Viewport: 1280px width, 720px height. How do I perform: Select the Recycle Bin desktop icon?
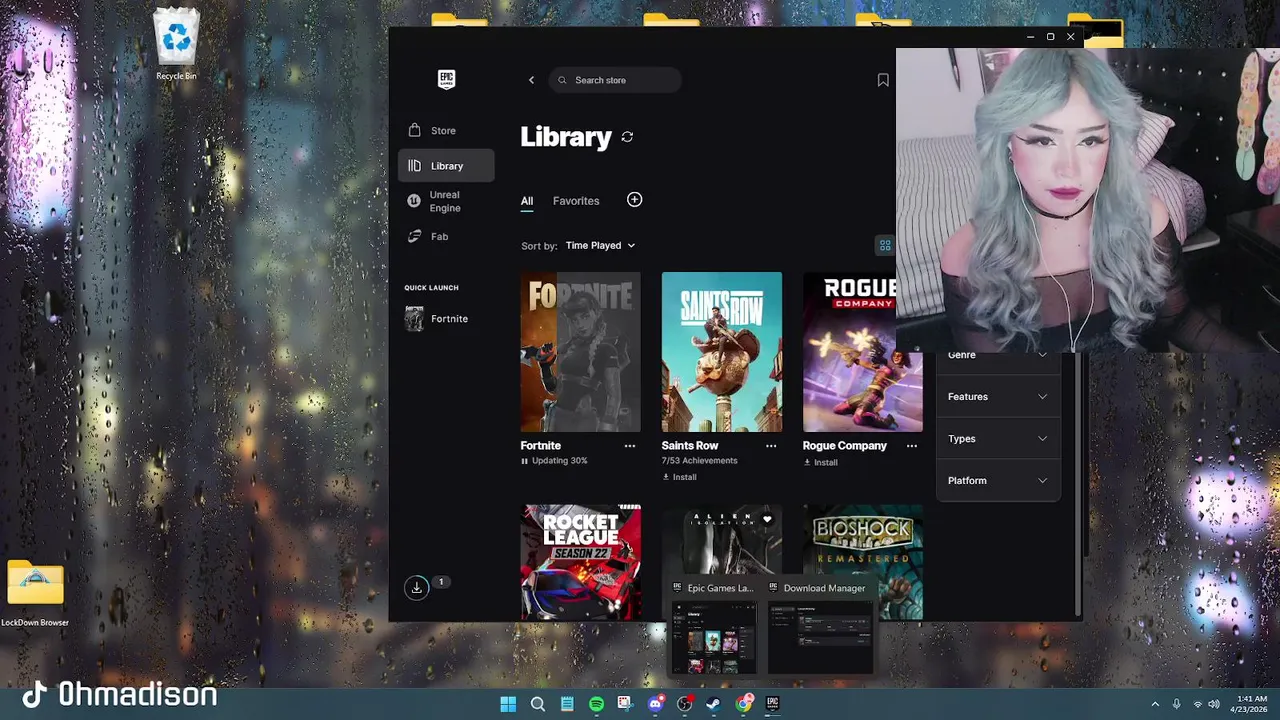(x=176, y=45)
